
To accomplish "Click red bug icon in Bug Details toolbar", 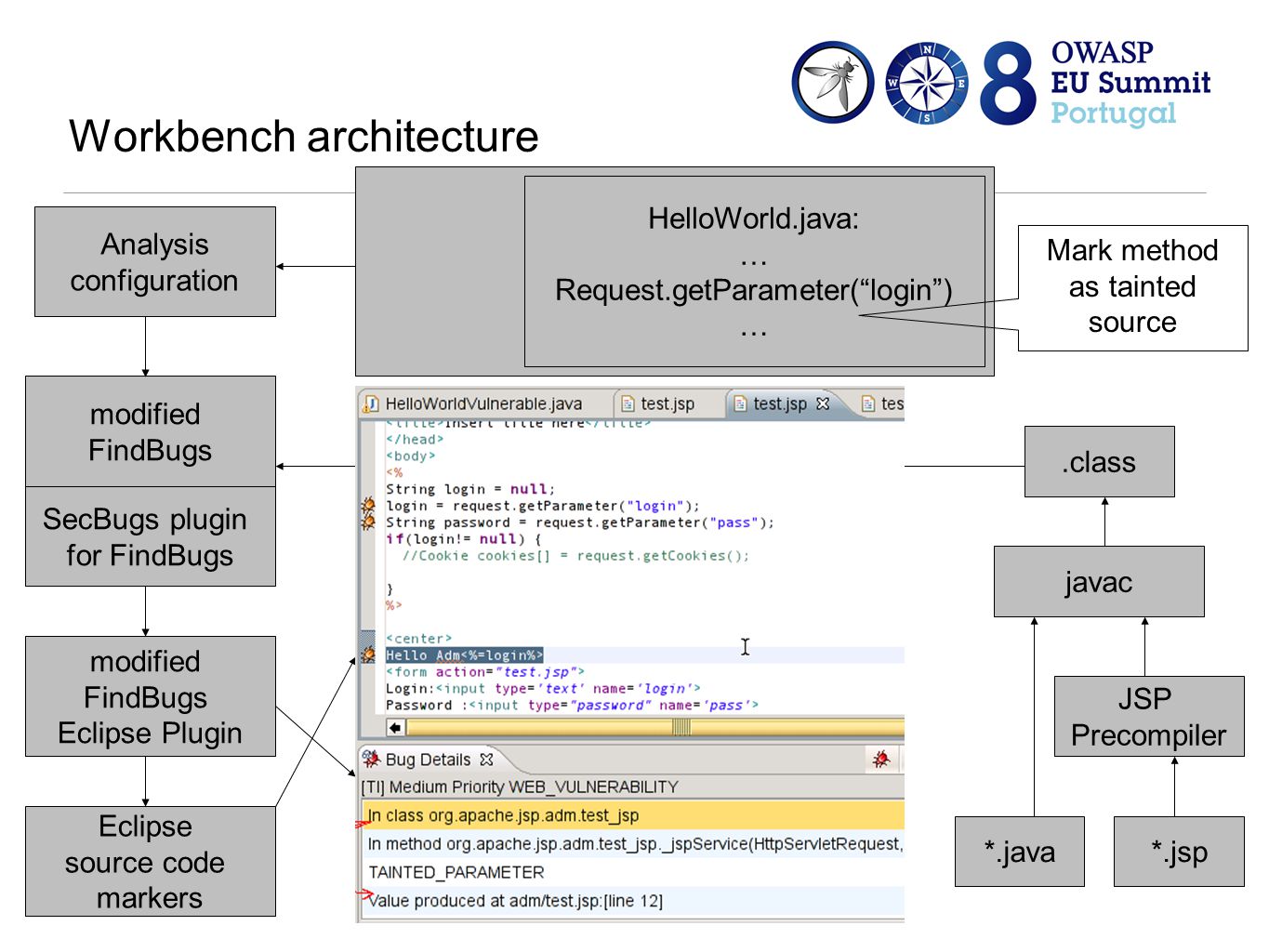I will click(x=881, y=760).
